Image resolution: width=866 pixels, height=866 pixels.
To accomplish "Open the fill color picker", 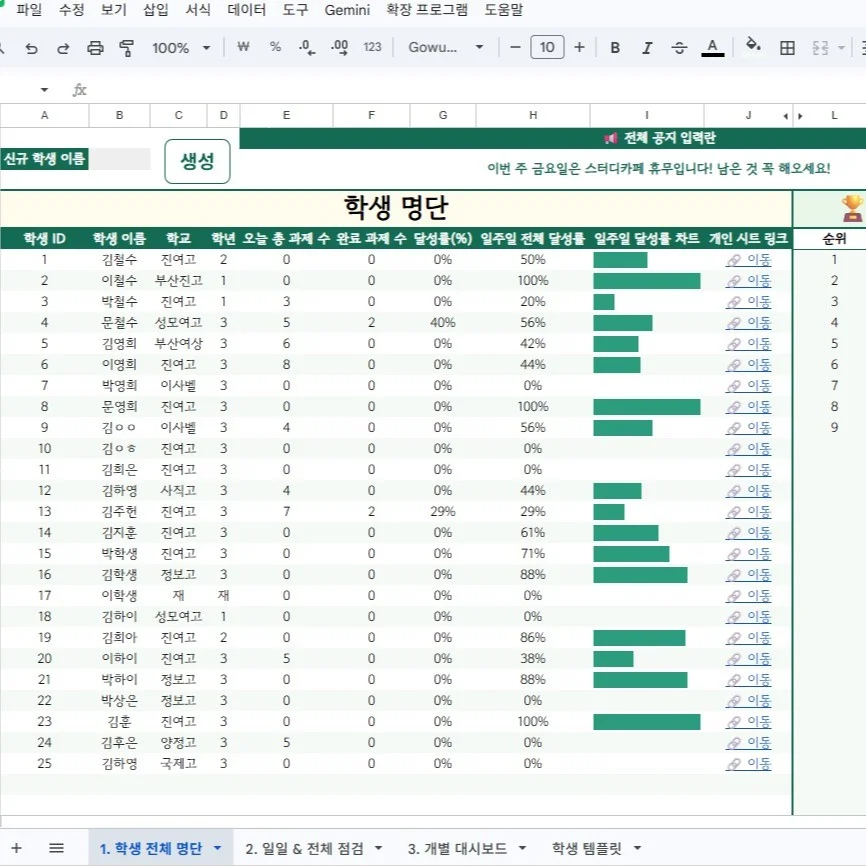I will (x=753, y=45).
